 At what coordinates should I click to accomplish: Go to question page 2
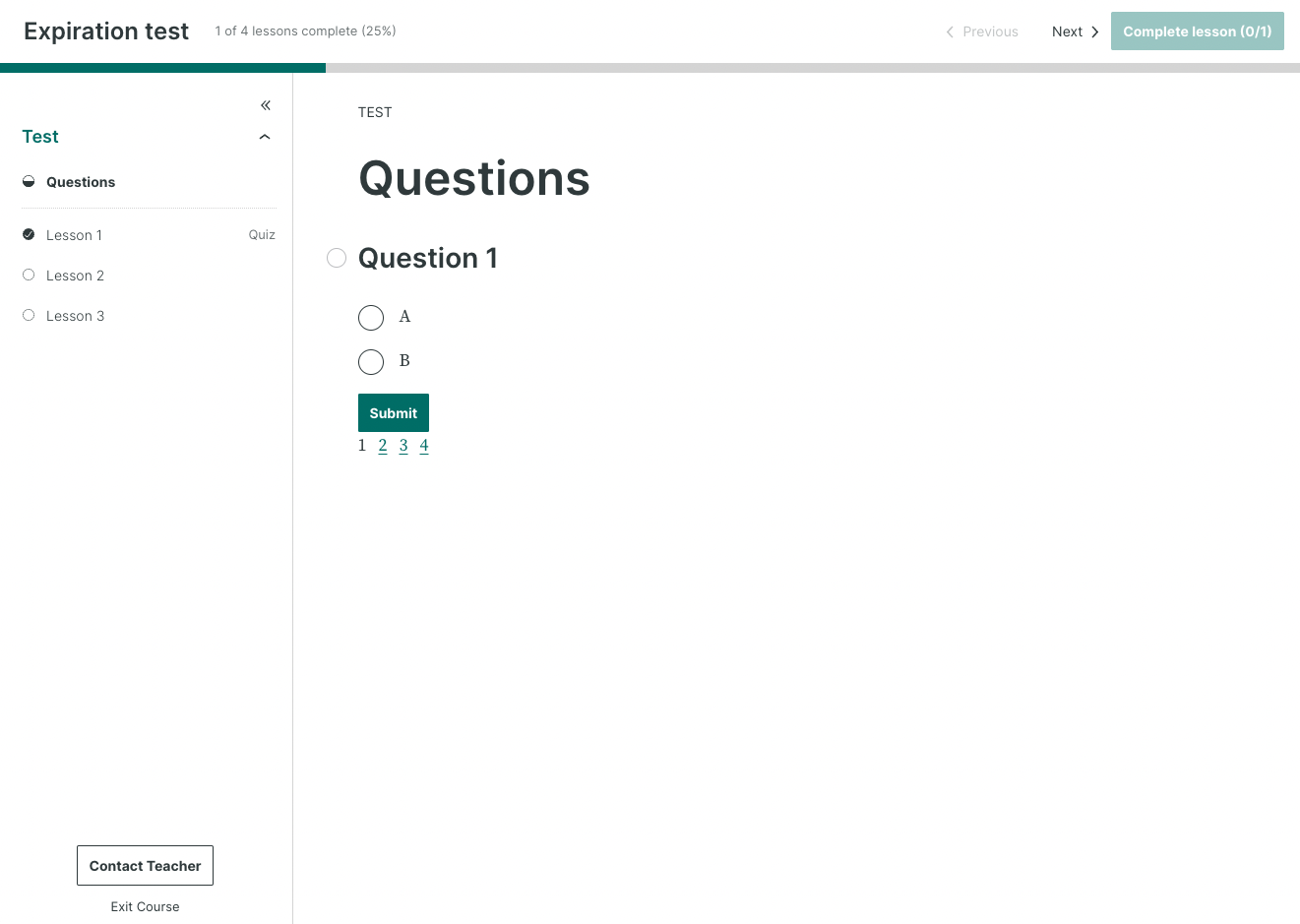click(x=383, y=446)
